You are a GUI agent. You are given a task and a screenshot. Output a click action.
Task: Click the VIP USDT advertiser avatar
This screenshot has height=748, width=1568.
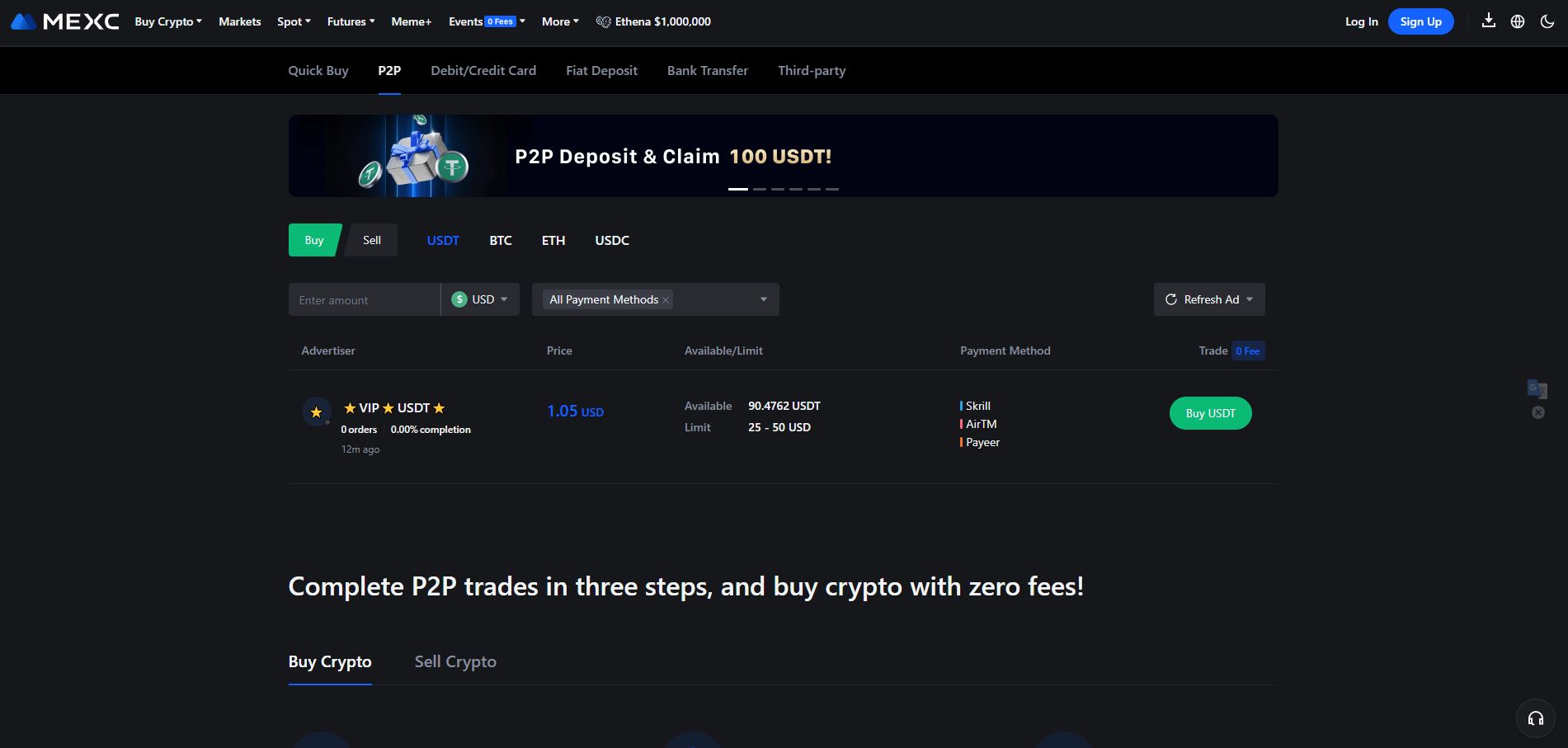316,412
